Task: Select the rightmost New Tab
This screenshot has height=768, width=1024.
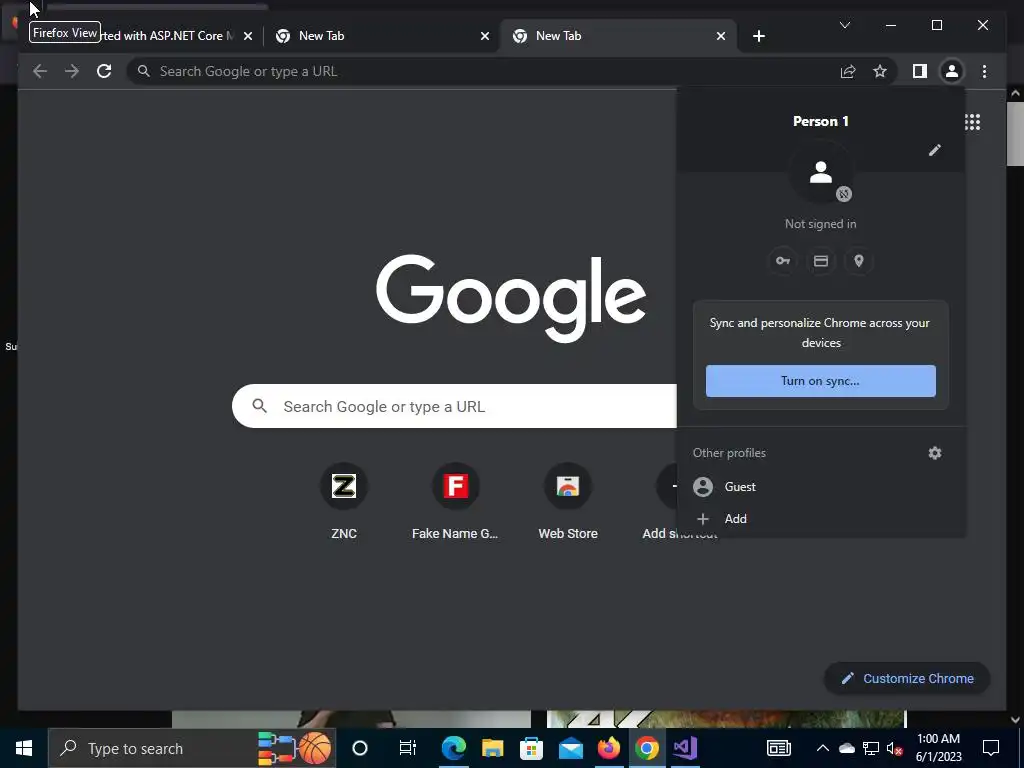Action: point(618,36)
